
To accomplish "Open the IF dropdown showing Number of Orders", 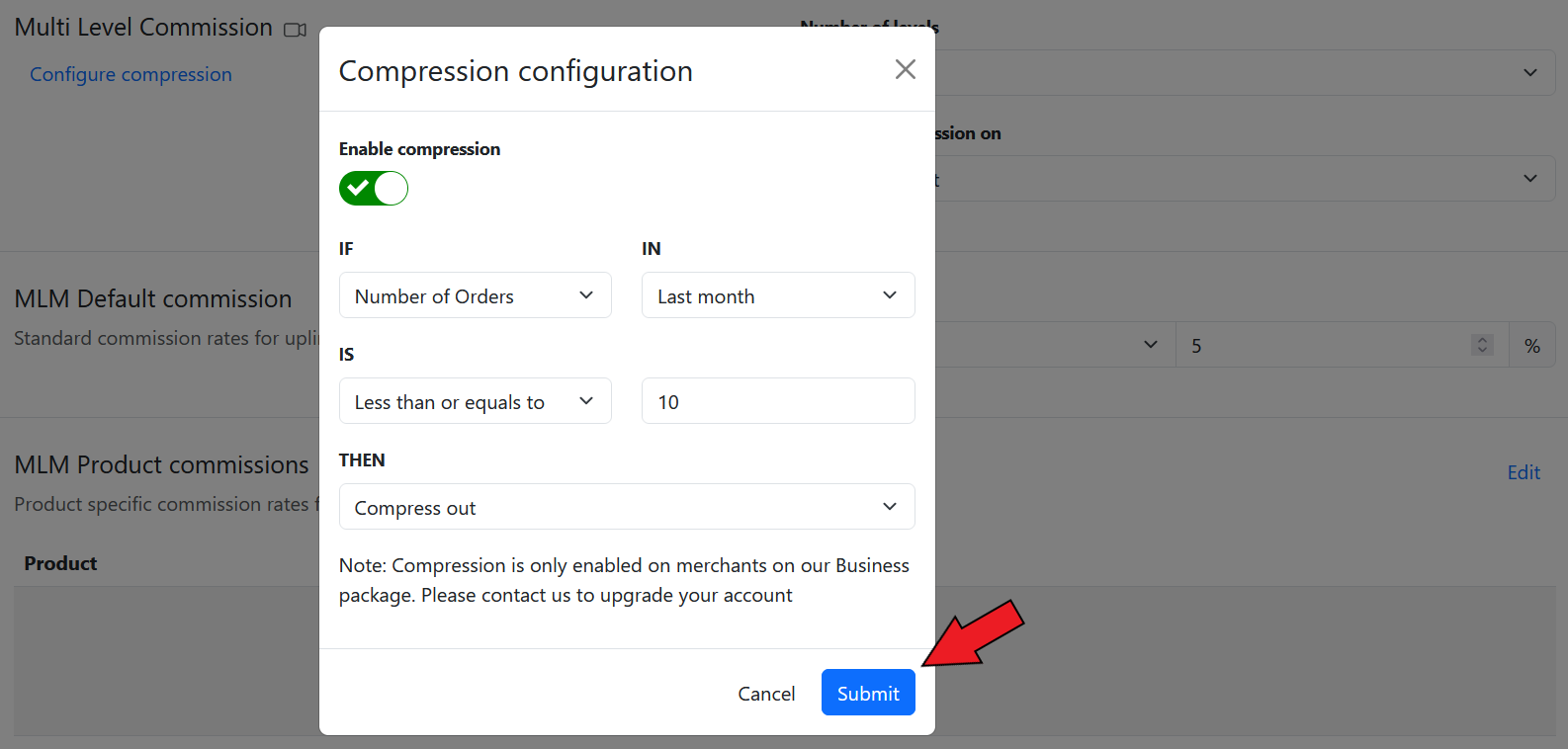I will (x=475, y=295).
